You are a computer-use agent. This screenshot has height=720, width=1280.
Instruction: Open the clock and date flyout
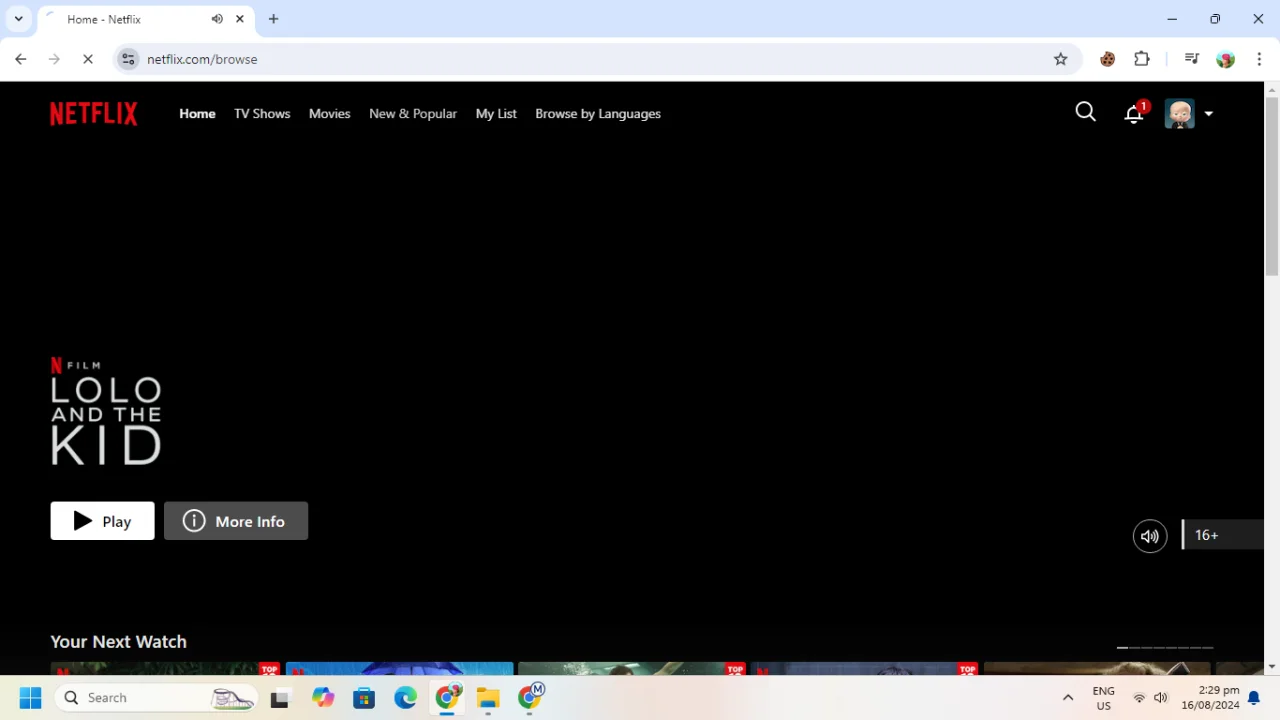point(1211,698)
